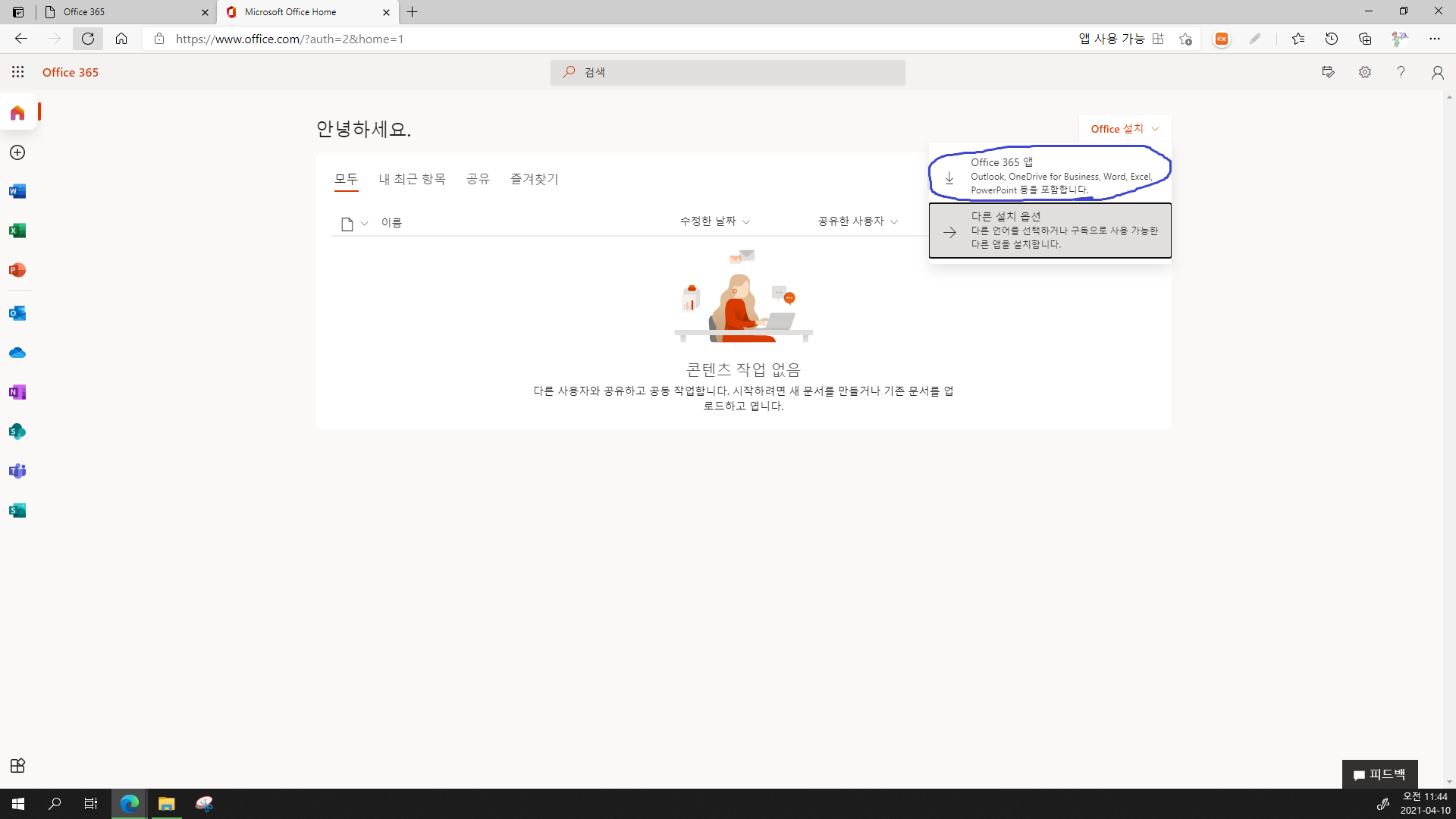The image size is (1456, 819).
Task: Close the Office 365 browser tab
Action: [205, 12]
